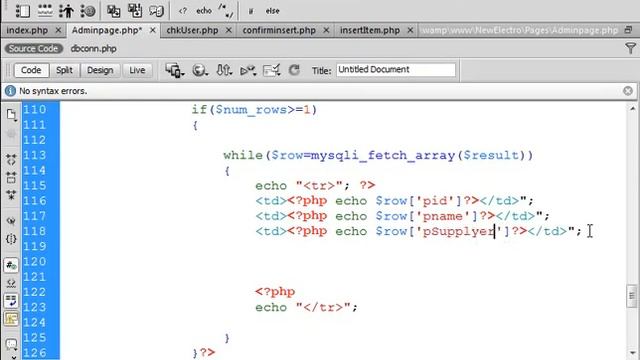Click the Refresh Design View icon
The image size is (640, 360).
(294, 70)
